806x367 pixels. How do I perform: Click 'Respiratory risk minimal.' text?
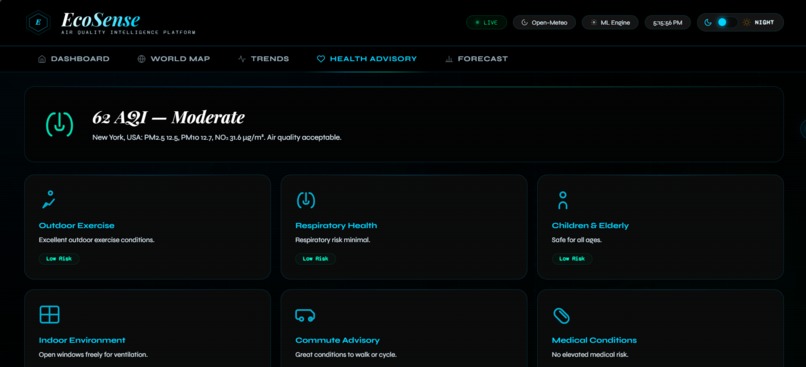(332, 240)
